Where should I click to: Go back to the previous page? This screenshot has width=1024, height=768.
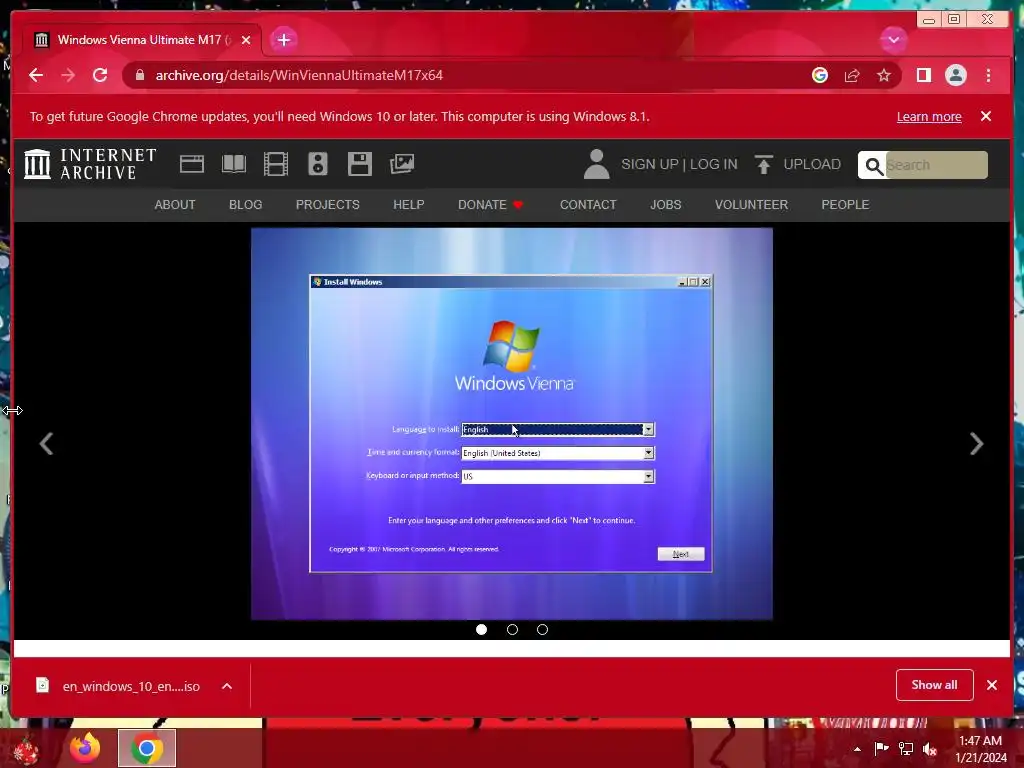[36, 75]
